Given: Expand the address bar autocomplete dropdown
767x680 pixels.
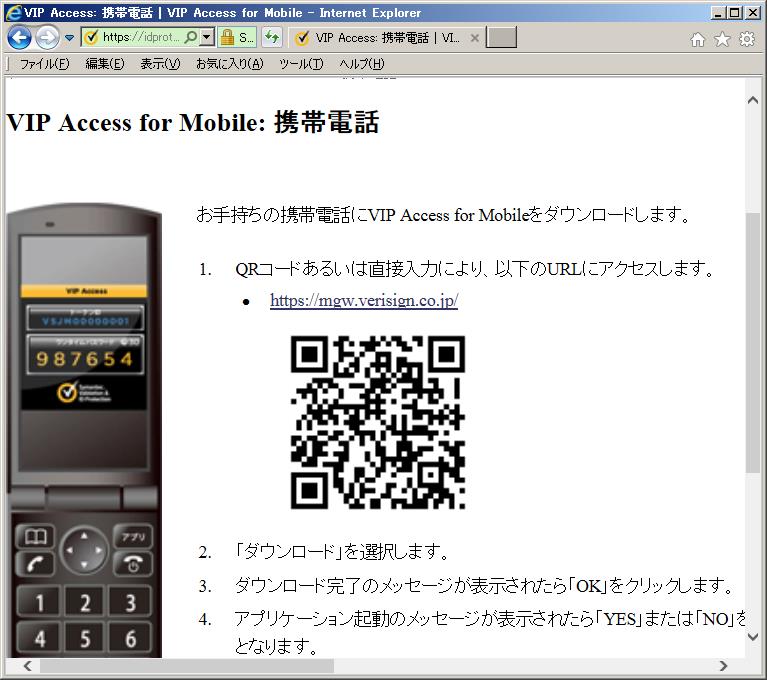Looking at the screenshot, I should pyautogui.click(x=207, y=37).
